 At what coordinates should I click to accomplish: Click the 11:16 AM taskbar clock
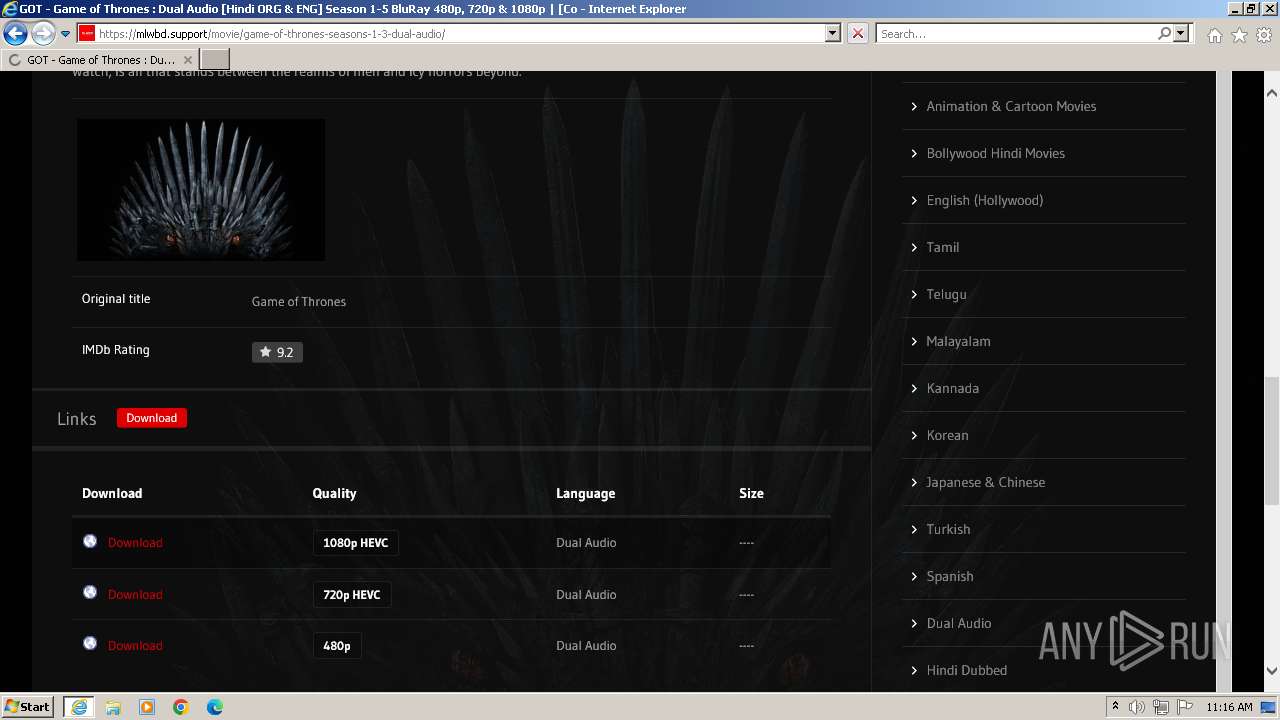1229,707
